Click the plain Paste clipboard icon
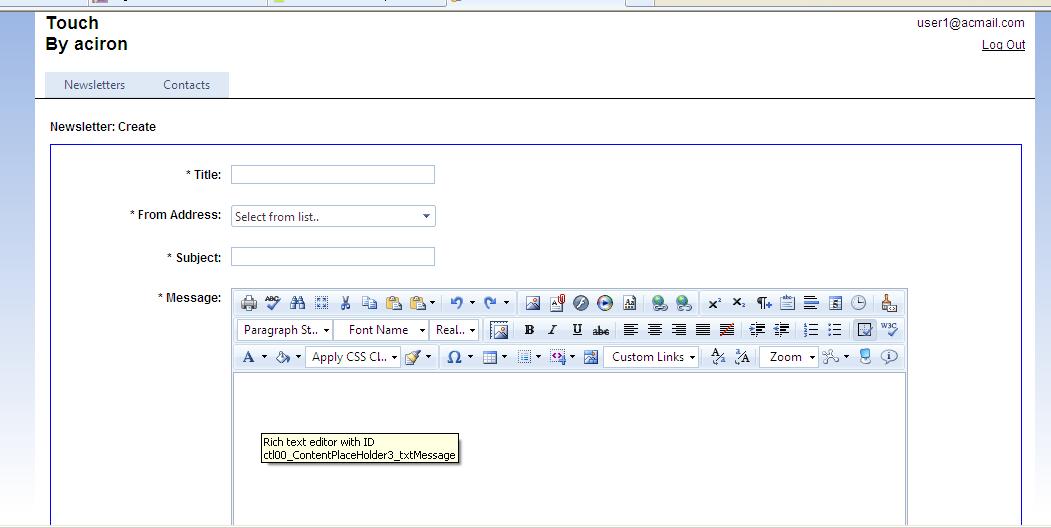Image resolution: width=1051 pixels, height=528 pixels. click(x=393, y=303)
